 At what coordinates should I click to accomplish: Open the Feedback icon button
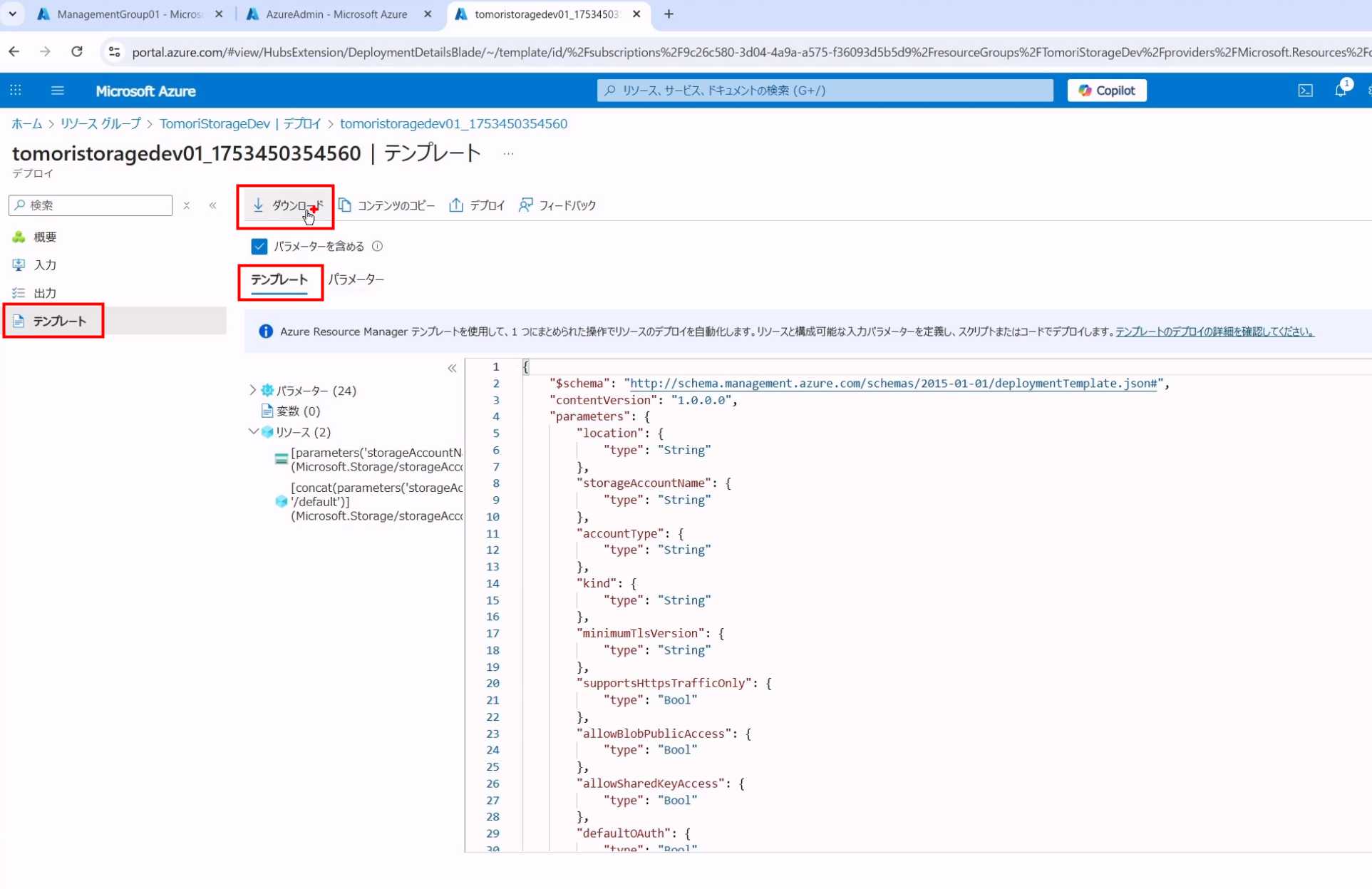pos(526,205)
